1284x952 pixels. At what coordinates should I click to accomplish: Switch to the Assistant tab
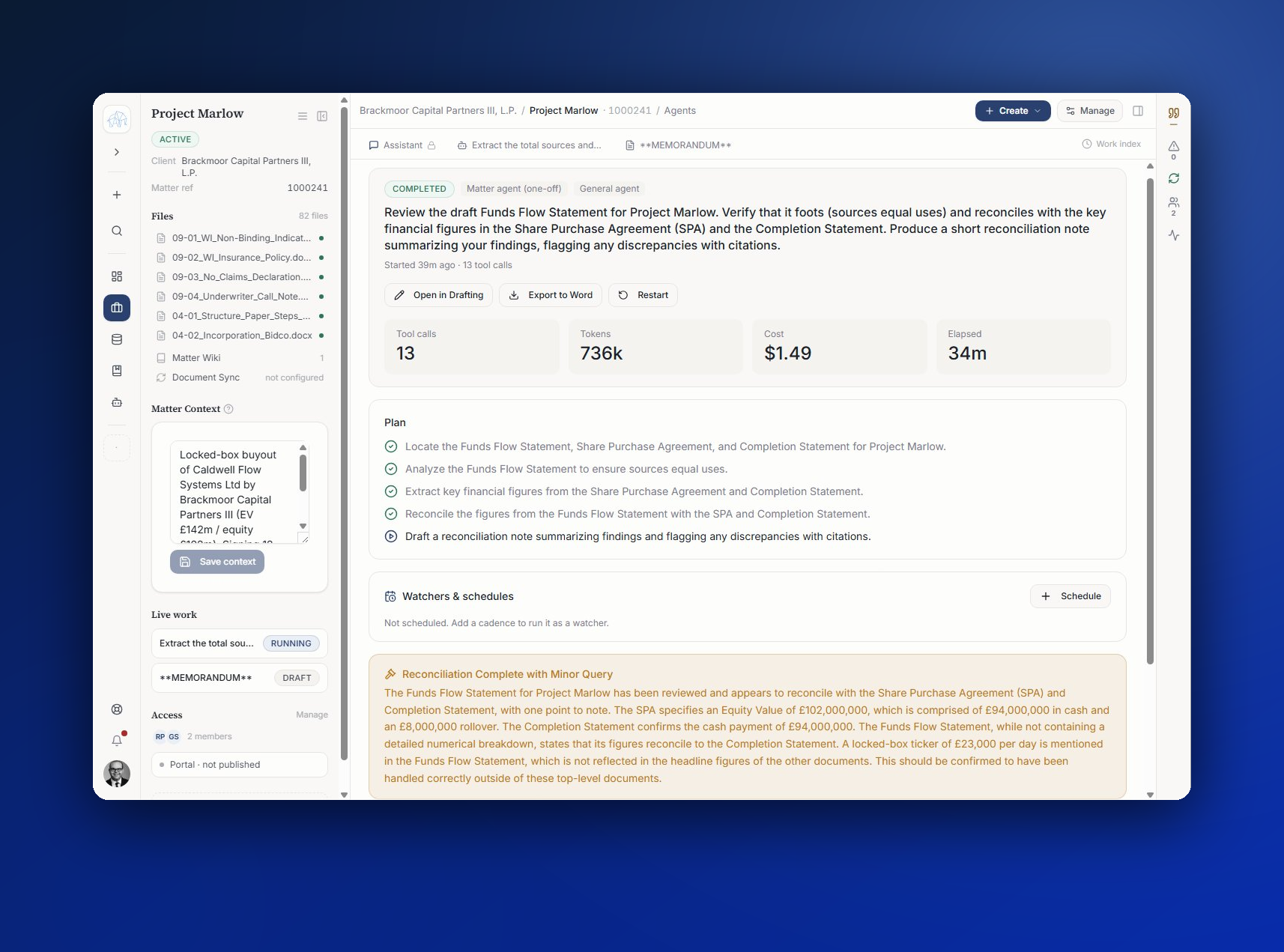402,145
